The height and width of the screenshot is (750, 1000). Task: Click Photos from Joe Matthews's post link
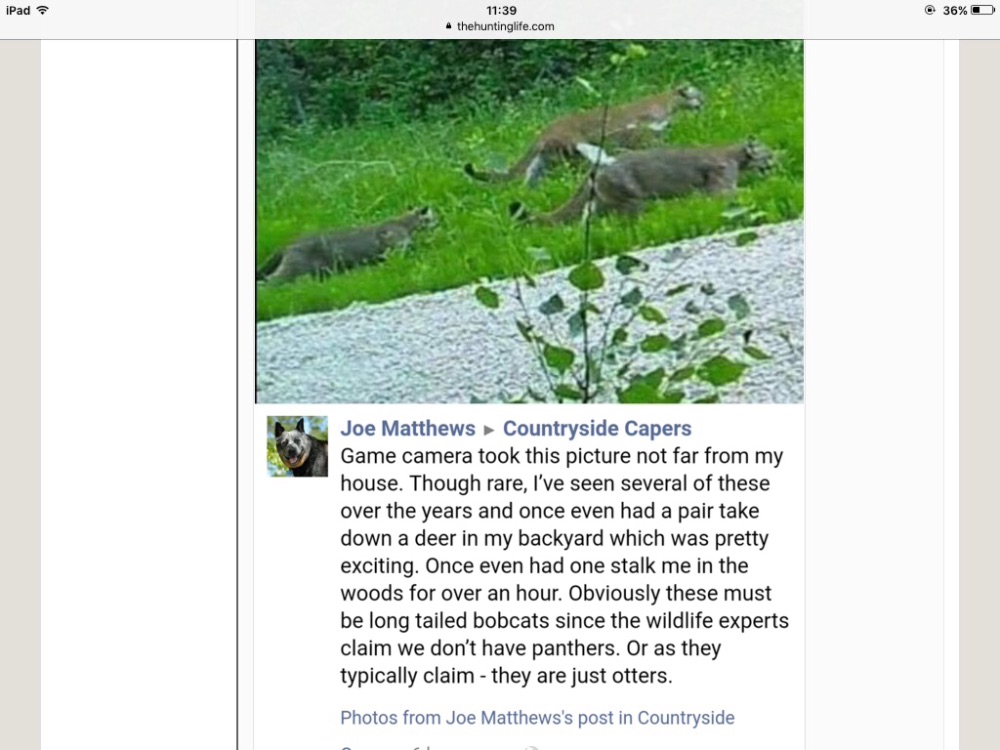[537, 717]
